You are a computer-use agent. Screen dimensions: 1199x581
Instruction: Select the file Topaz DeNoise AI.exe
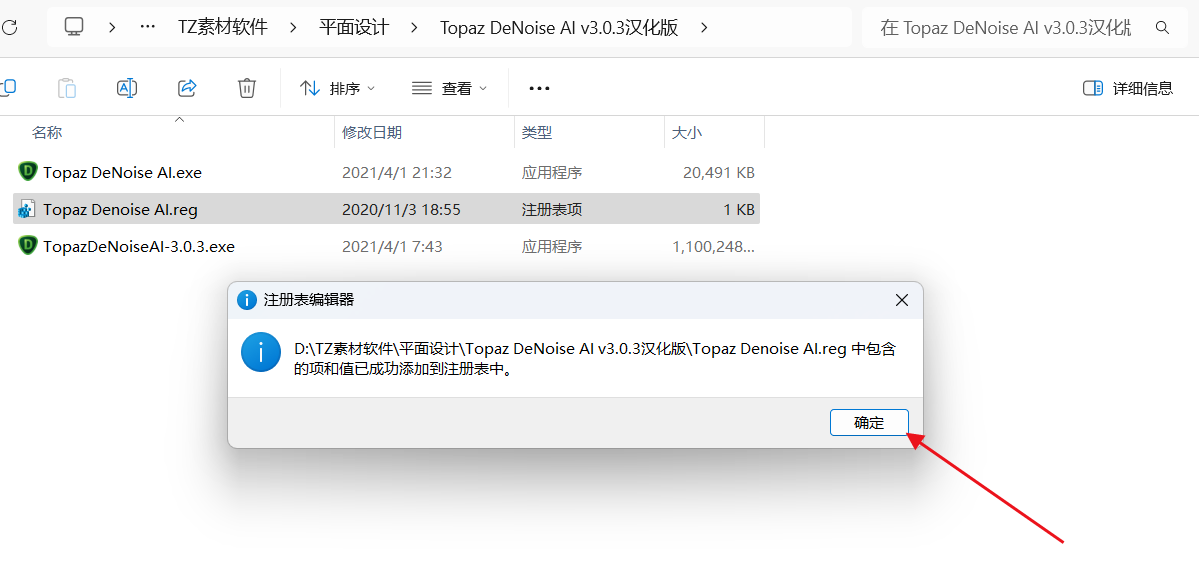(x=387, y=172)
